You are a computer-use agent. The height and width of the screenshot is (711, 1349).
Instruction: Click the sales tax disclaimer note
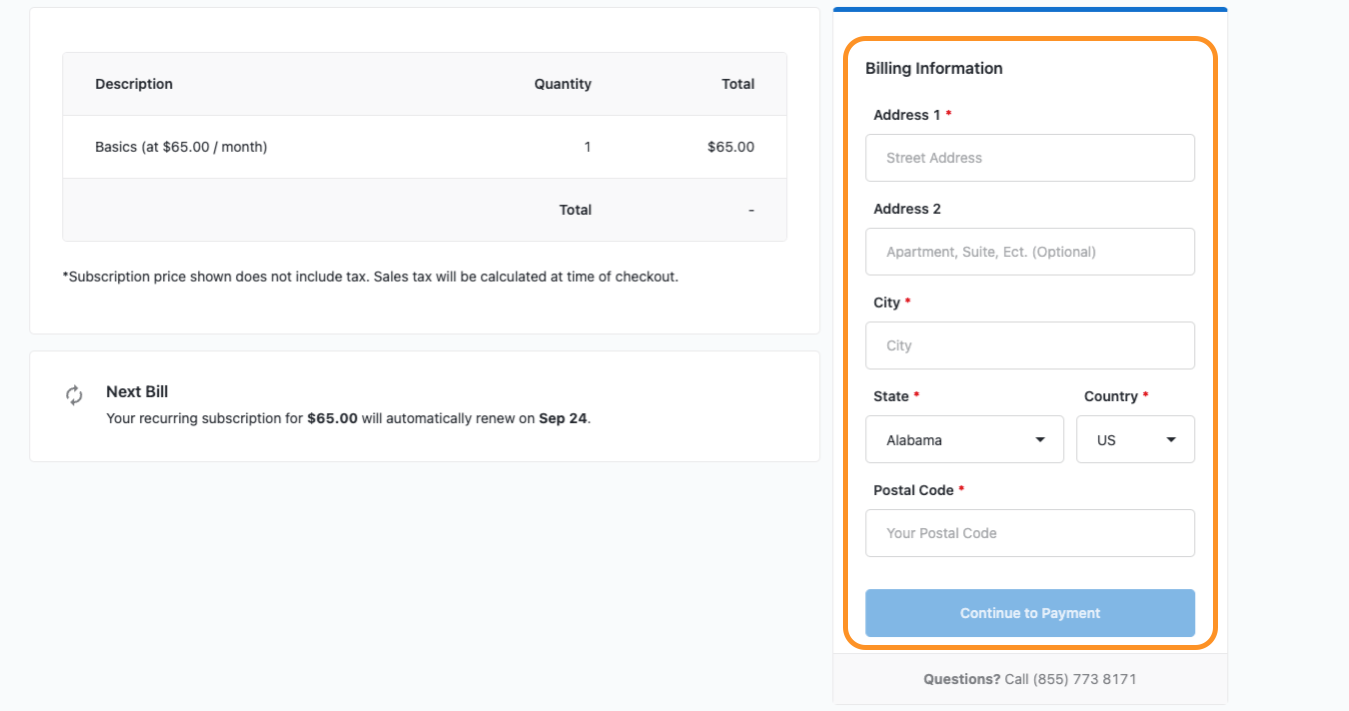tap(370, 277)
